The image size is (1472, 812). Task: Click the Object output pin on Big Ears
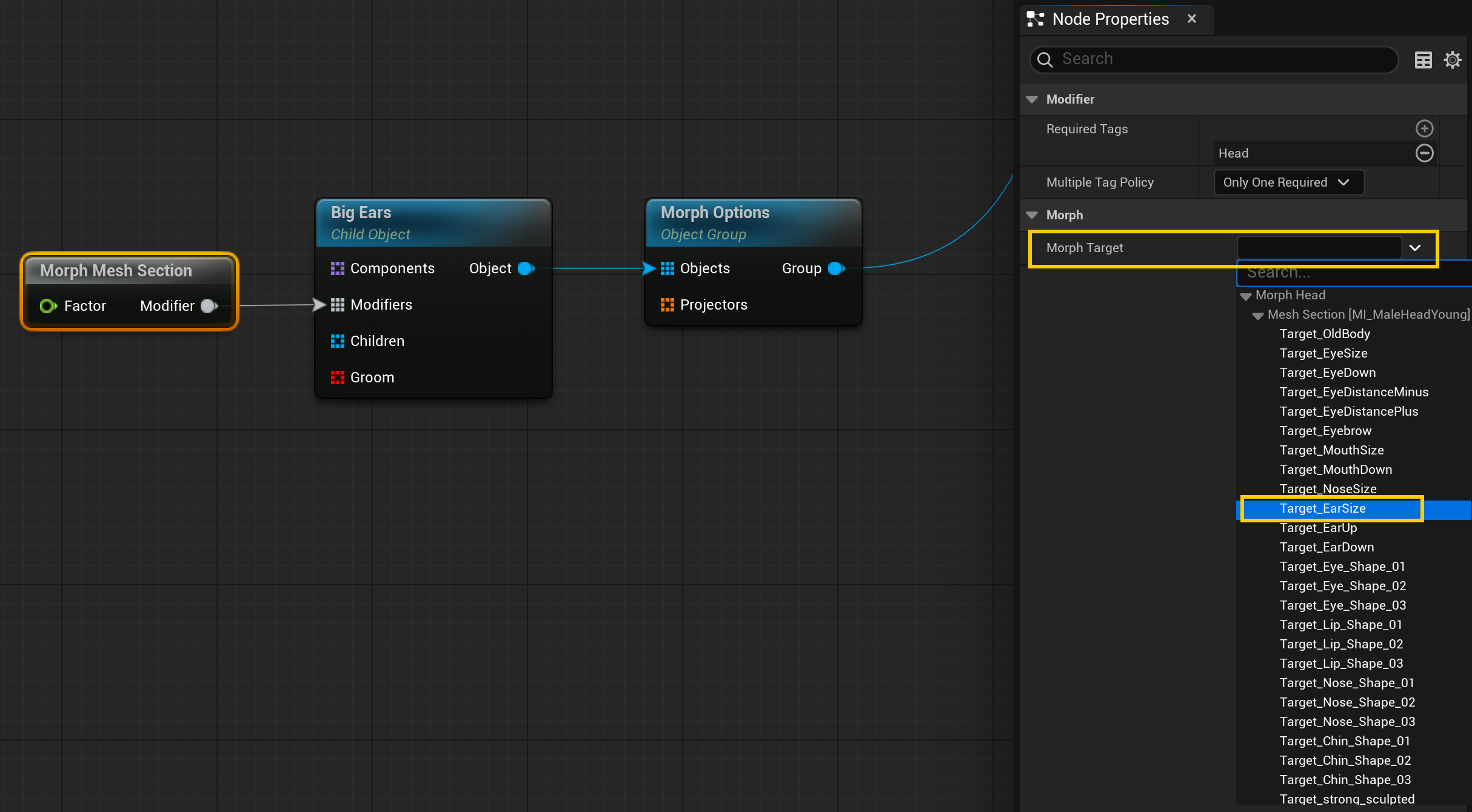pos(526,268)
